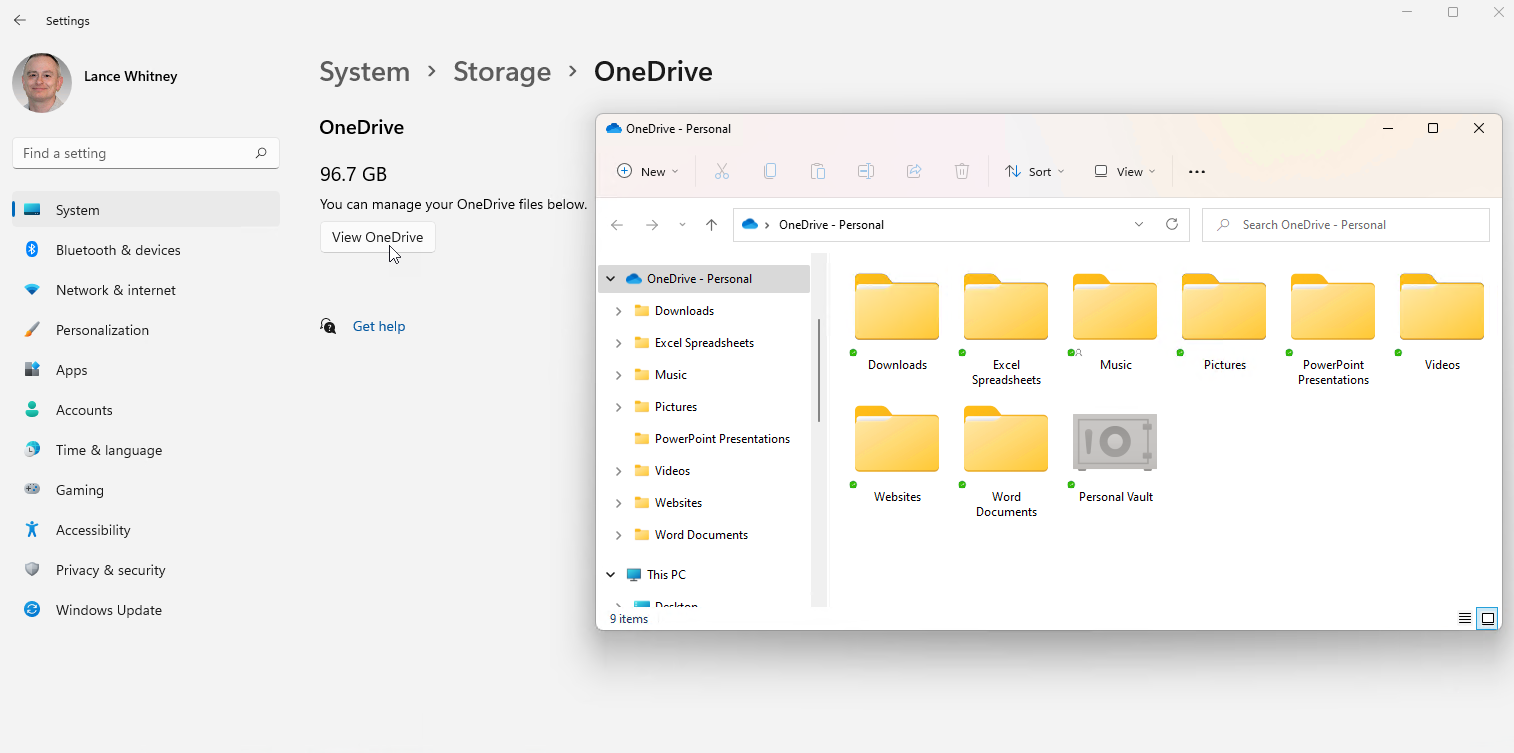
Task: Click the Rename icon in Explorer toolbar
Action: [x=866, y=171]
